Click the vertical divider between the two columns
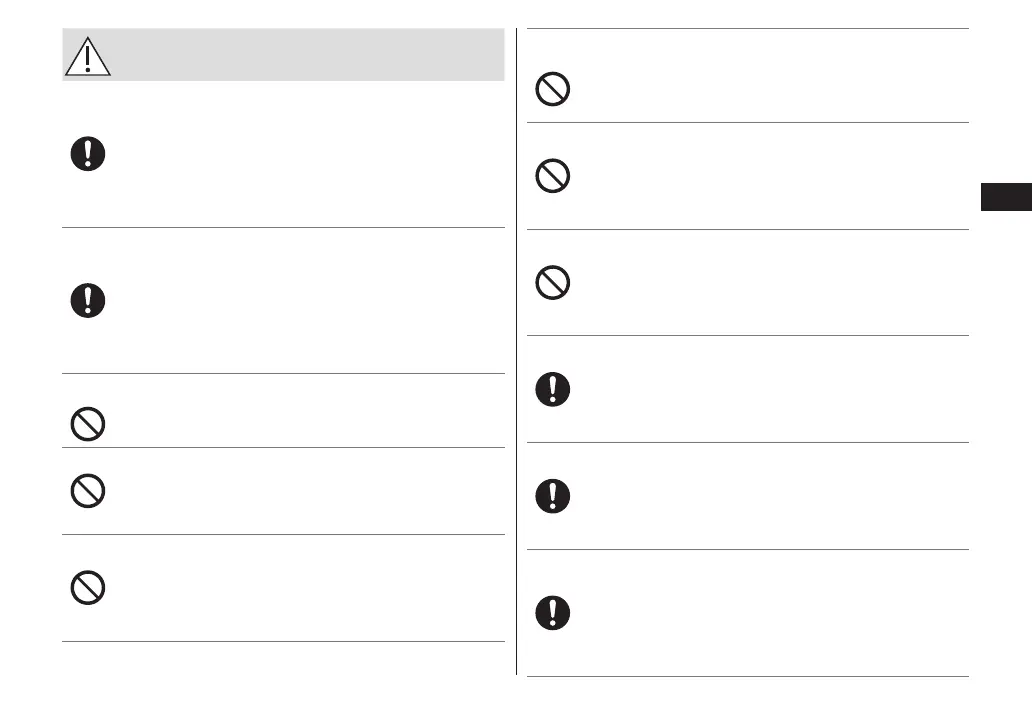Screen dimensions: 1032x726 tap(517, 350)
